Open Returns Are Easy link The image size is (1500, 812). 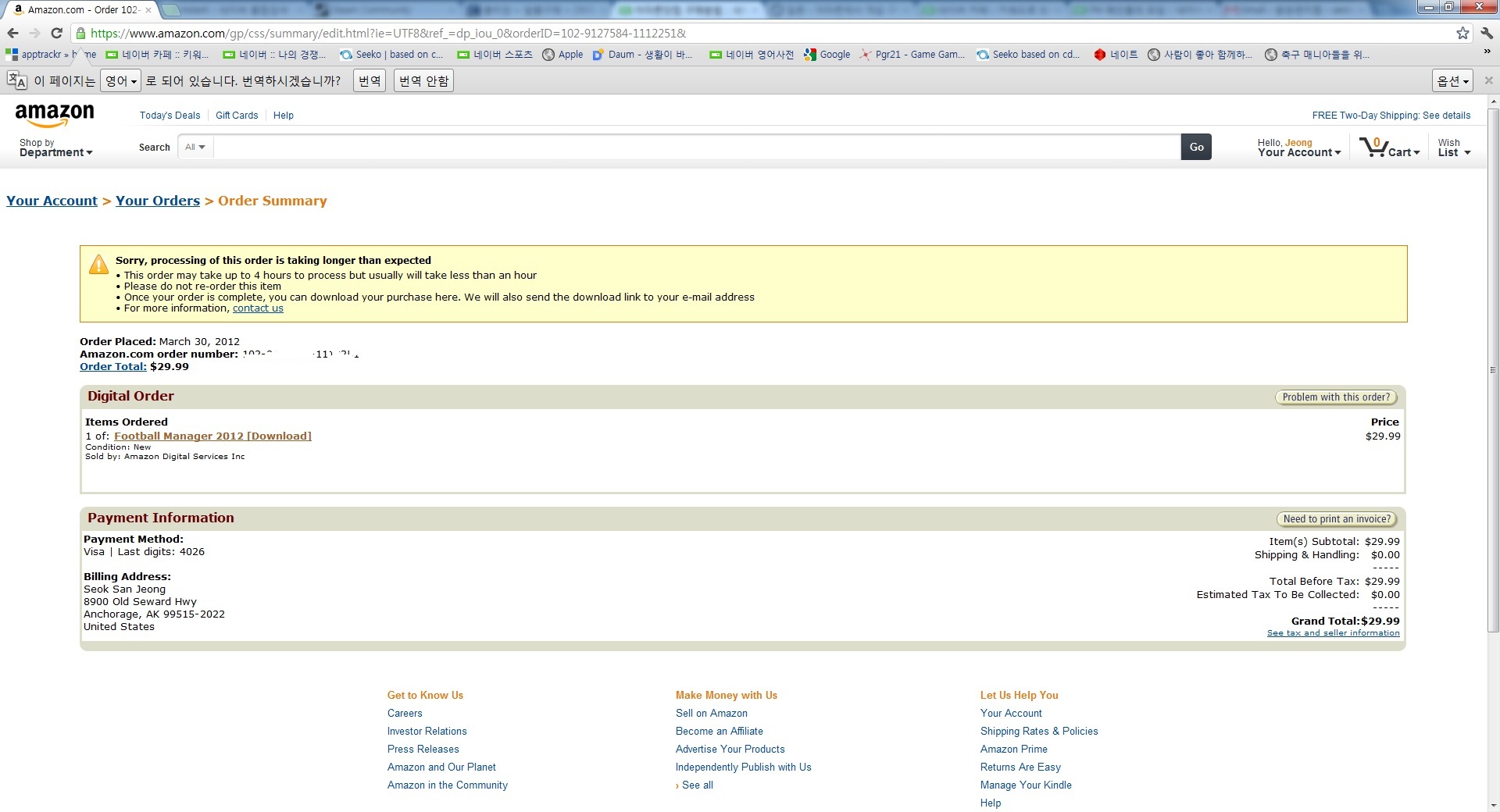[x=1020, y=767]
